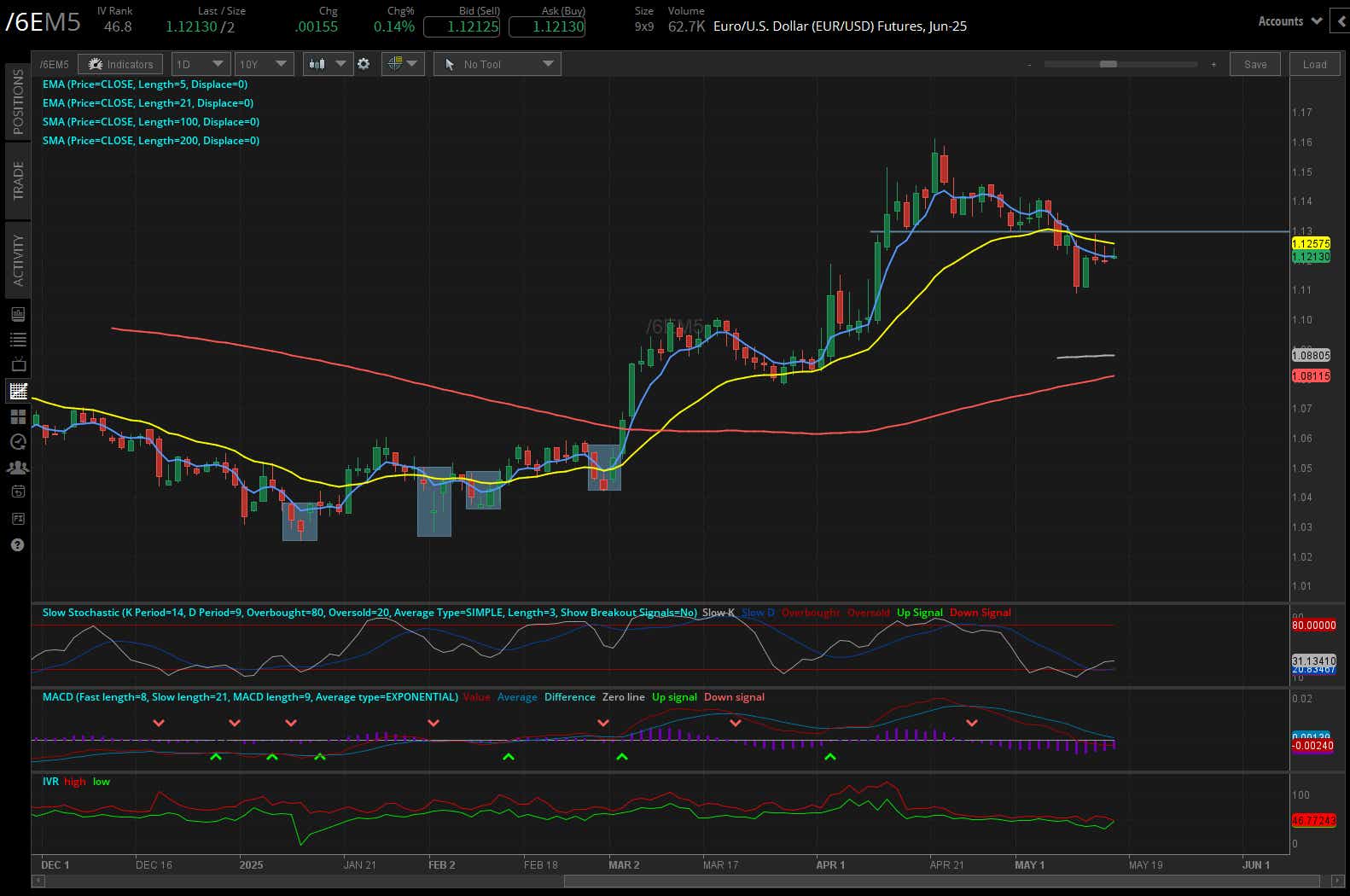Open the four-square grid layout sidebar icon
The width and height of the screenshot is (1350, 896).
(x=18, y=416)
